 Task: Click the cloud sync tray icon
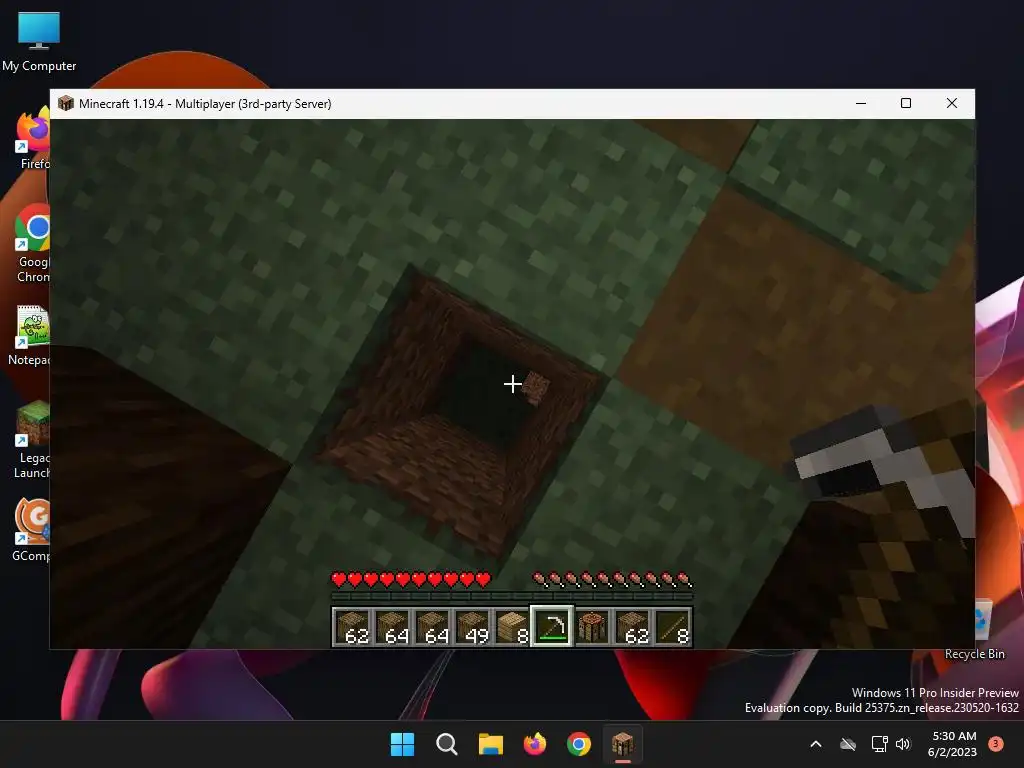coord(848,744)
